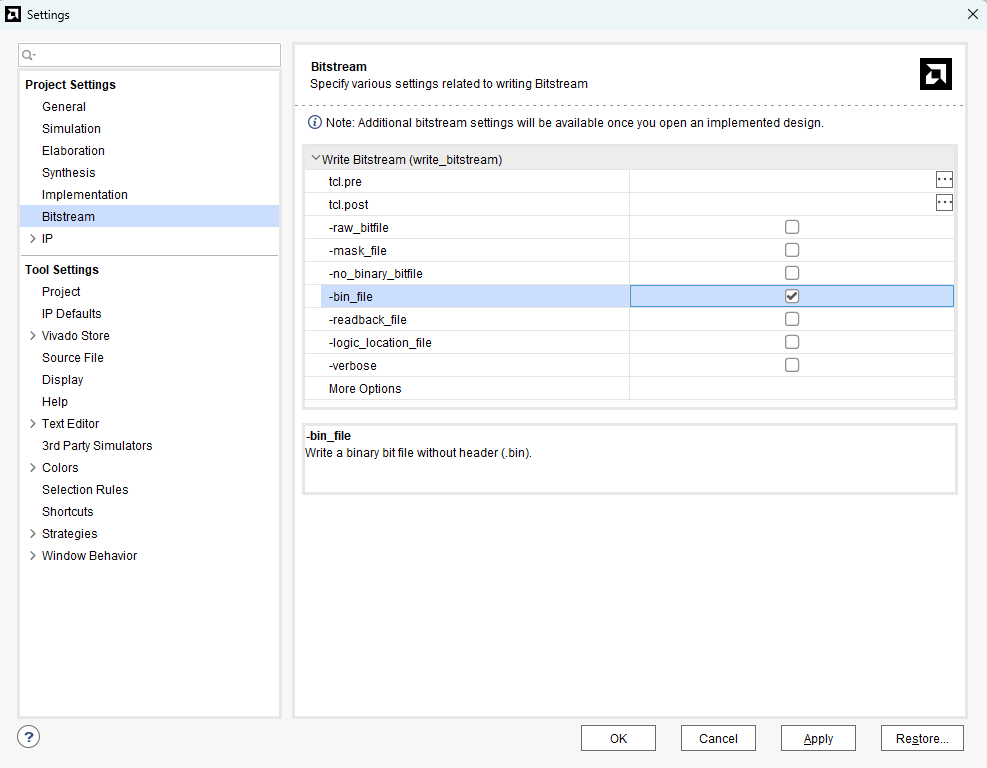Click the search magnifier icon
The height and width of the screenshot is (768, 987).
[29, 55]
